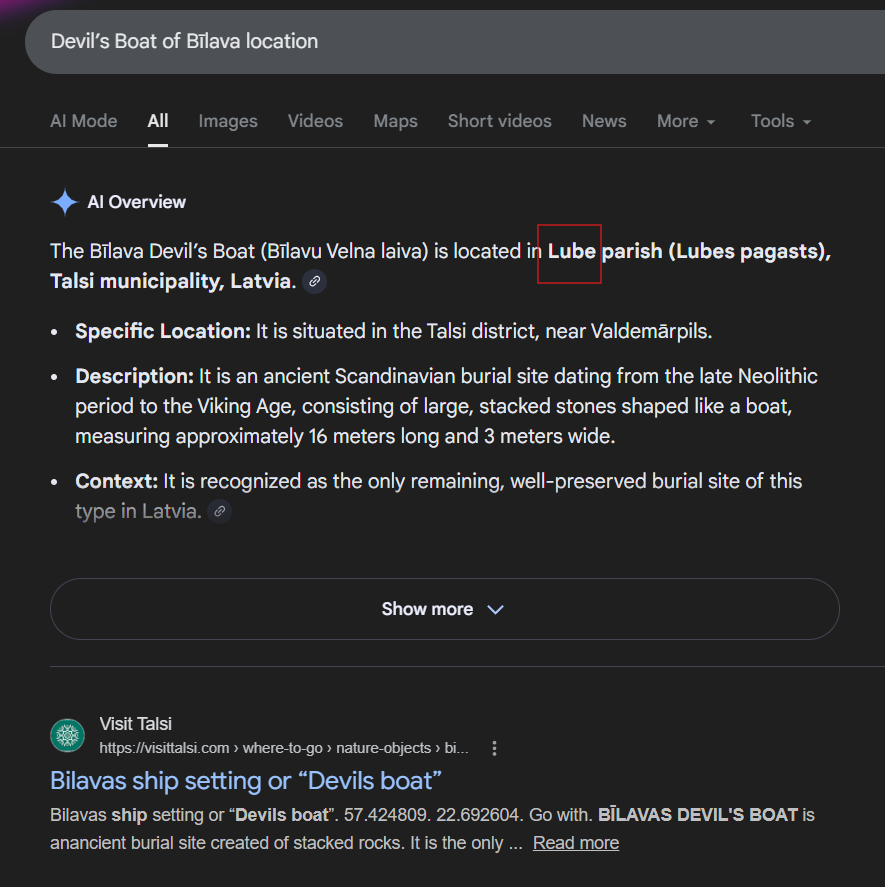Go to the News tab
885x887 pixels.
point(604,121)
